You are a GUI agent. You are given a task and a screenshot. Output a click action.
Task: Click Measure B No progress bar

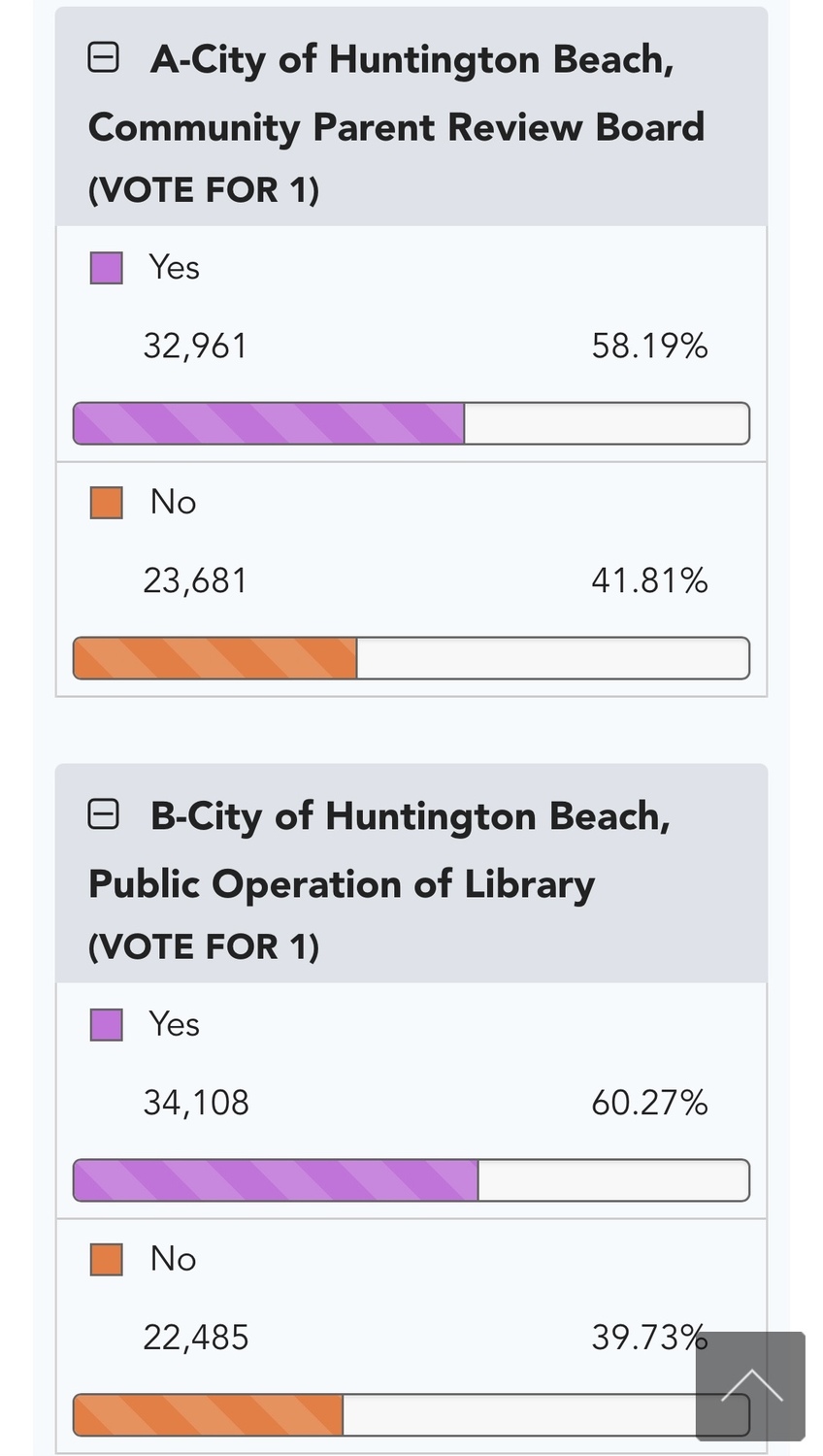click(x=411, y=1415)
